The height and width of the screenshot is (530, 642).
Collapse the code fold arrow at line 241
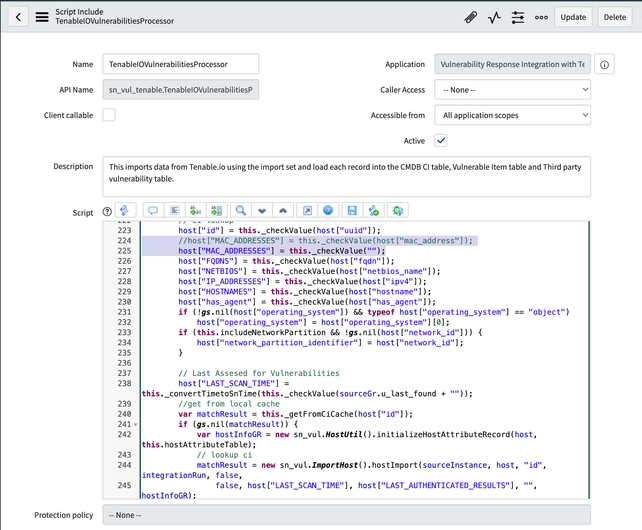click(136, 425)
